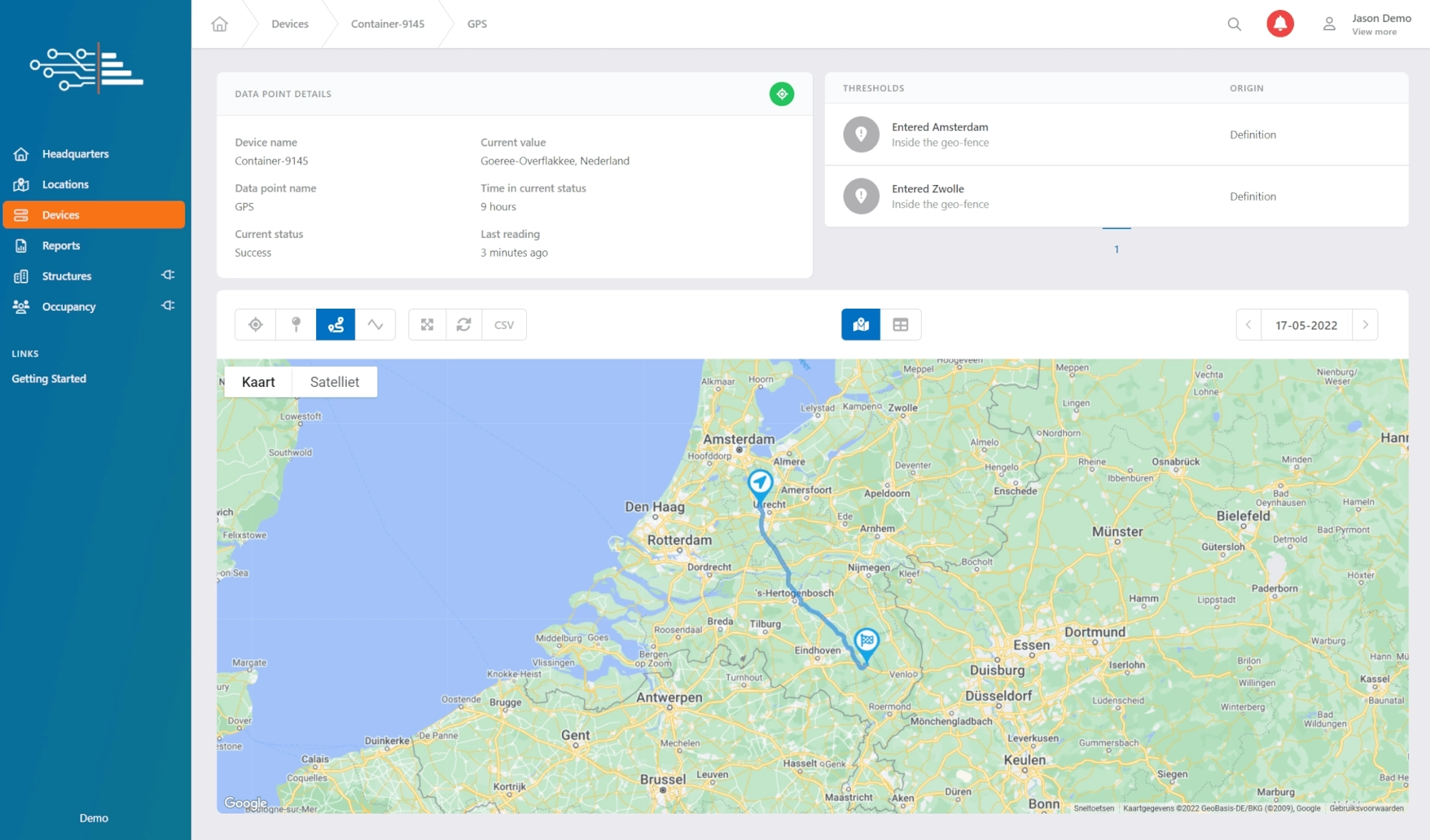The height and width of the screenshot is (840, 1430).
Task: Expand Entered Zwolle threshold definition
Action: coord(1253,195)
